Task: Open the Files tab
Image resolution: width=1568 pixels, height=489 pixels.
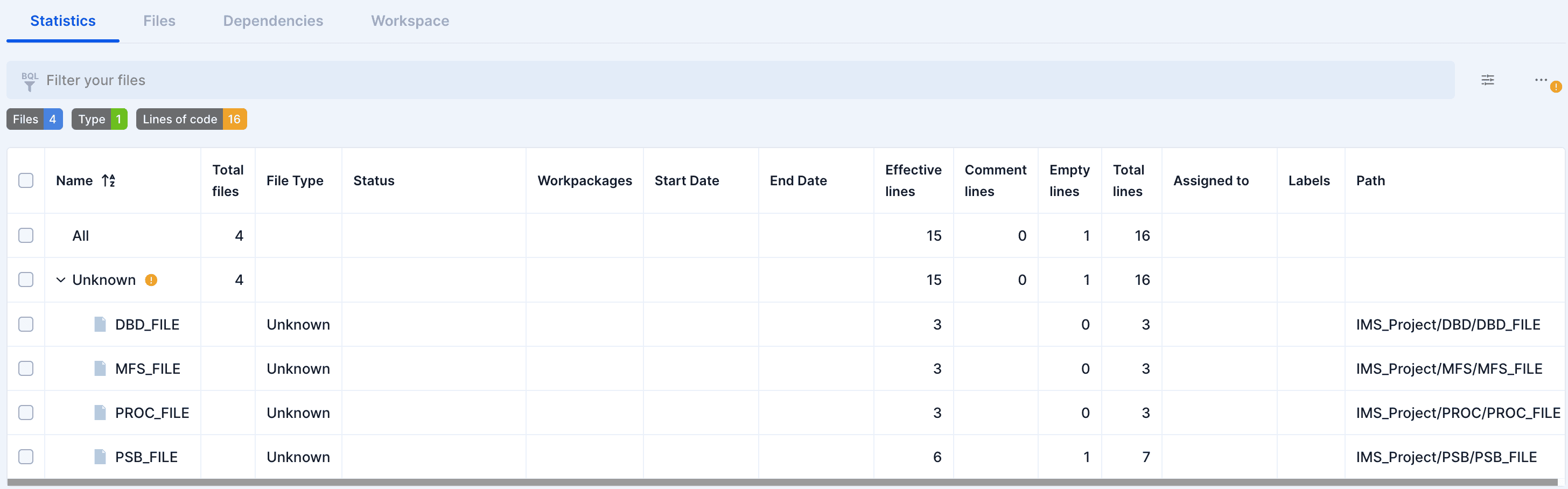Action: [x=159, y=20]
